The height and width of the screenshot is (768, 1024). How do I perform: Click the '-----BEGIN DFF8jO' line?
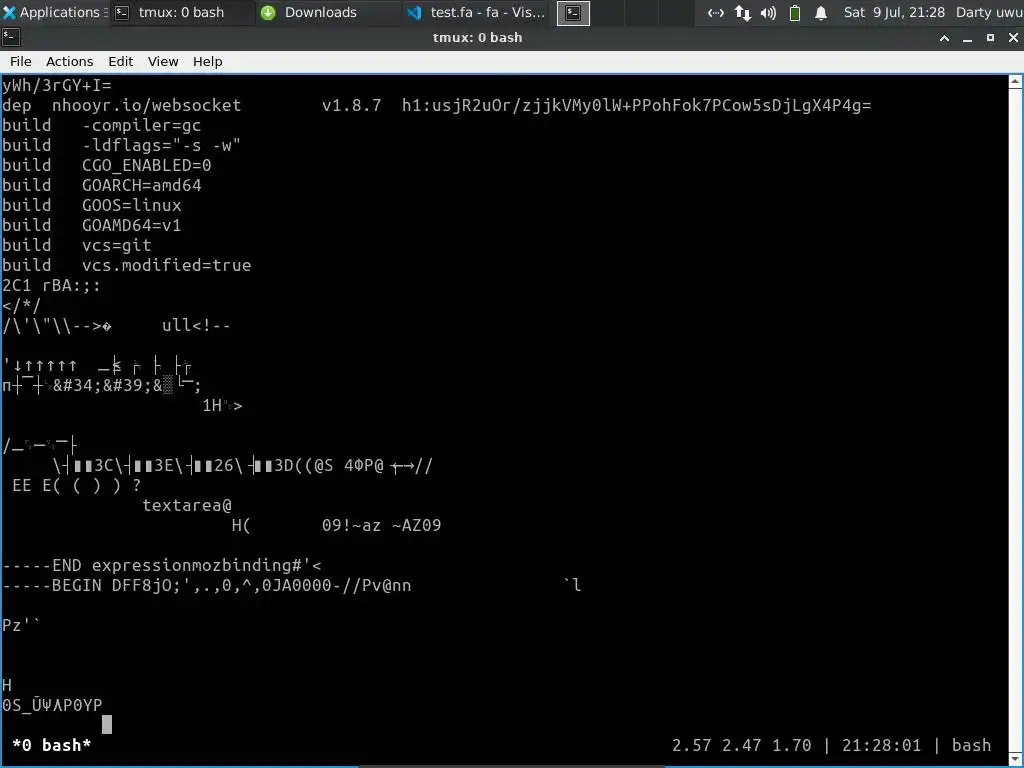point(206,585)
